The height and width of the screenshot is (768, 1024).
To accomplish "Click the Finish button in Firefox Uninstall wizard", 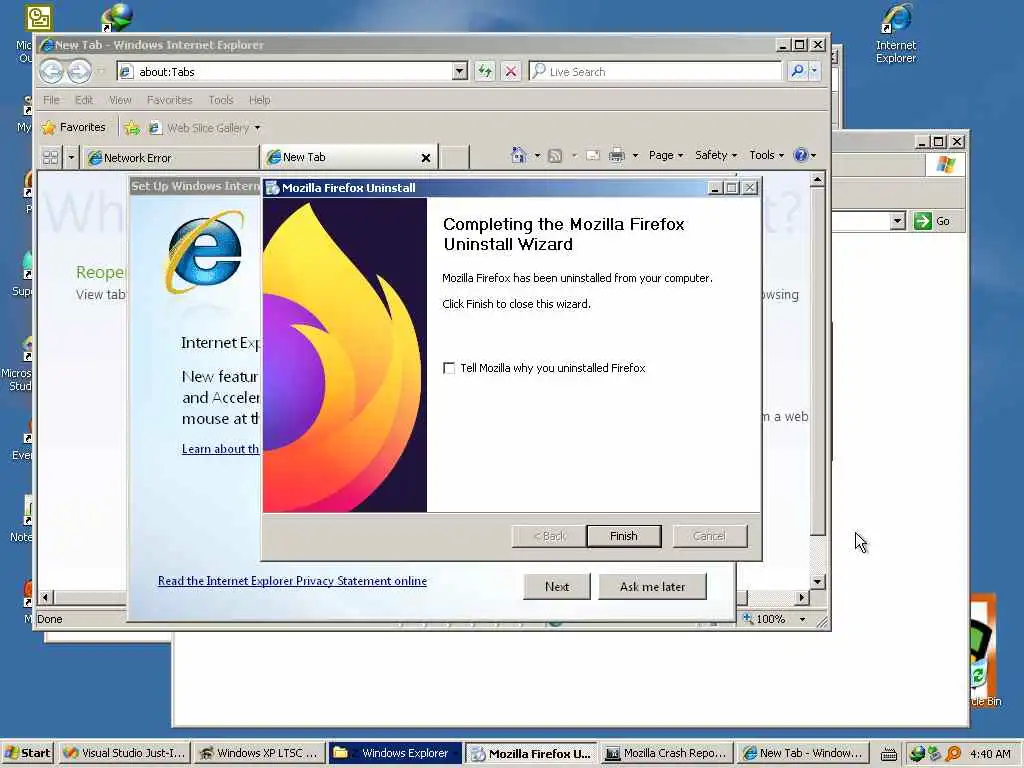I will [x=624, y=536].
